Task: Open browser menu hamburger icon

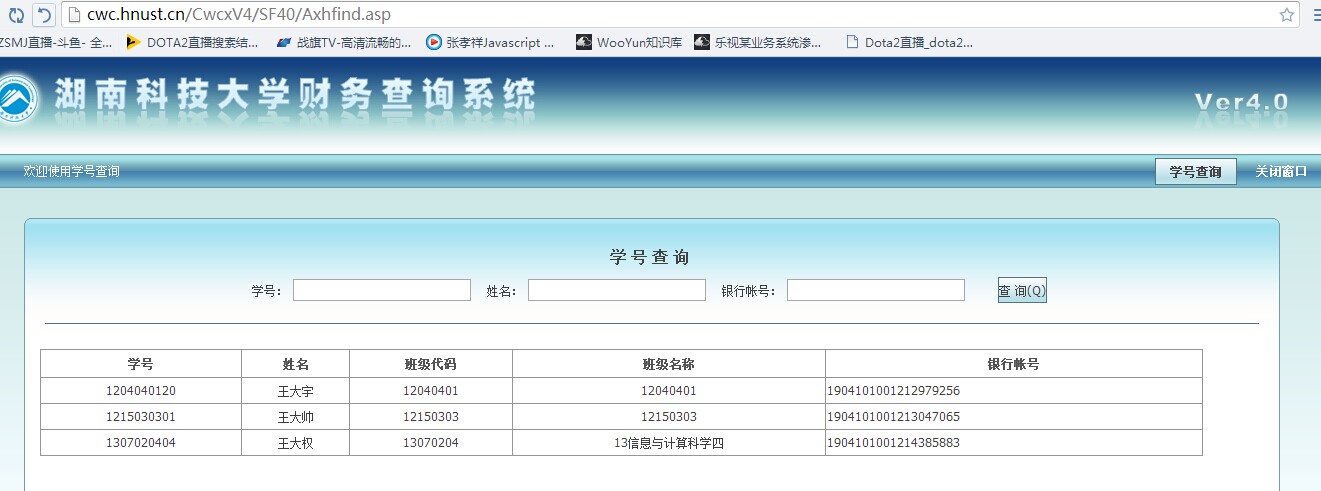Action: point(1315,15)
